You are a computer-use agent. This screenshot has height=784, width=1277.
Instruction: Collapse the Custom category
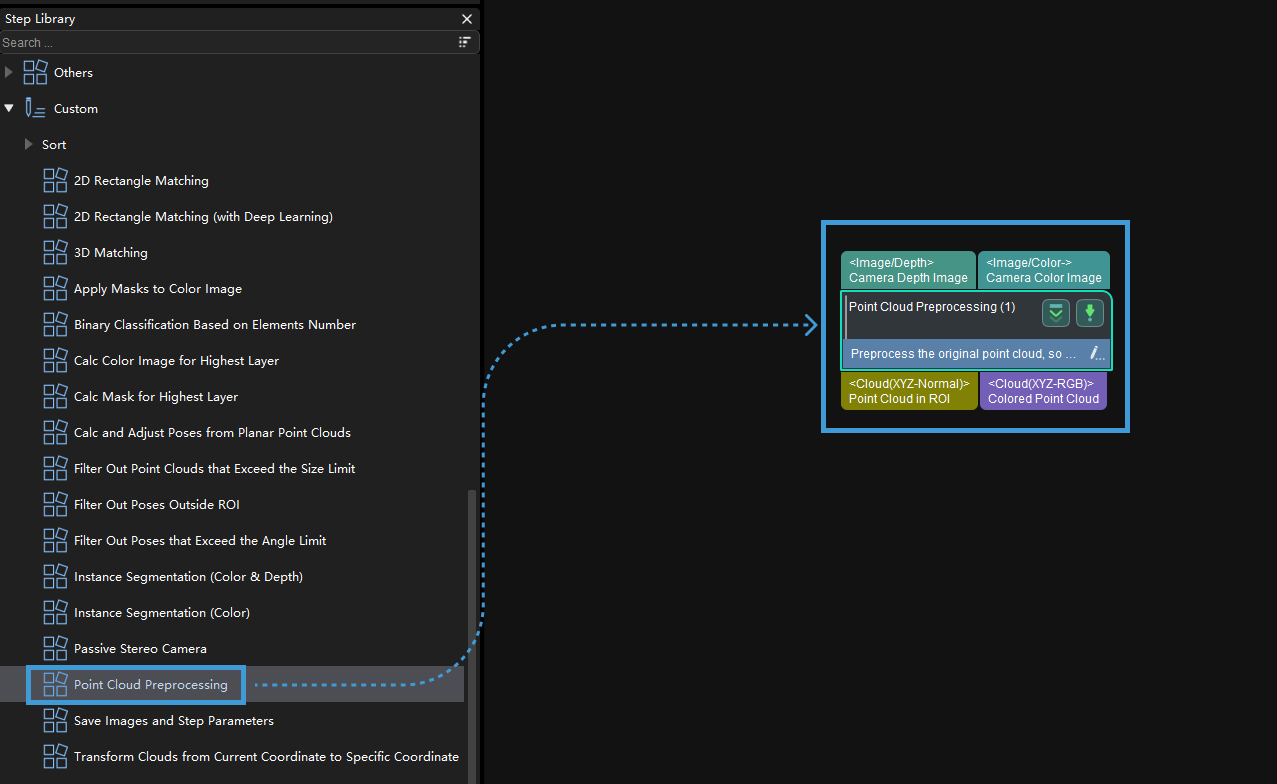point(9,108)
